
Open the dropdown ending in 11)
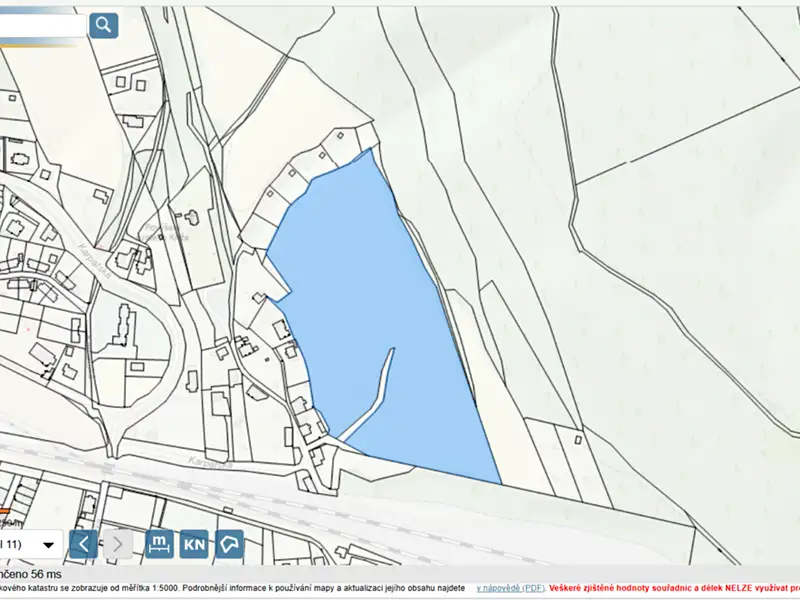(x=31, y=544)
